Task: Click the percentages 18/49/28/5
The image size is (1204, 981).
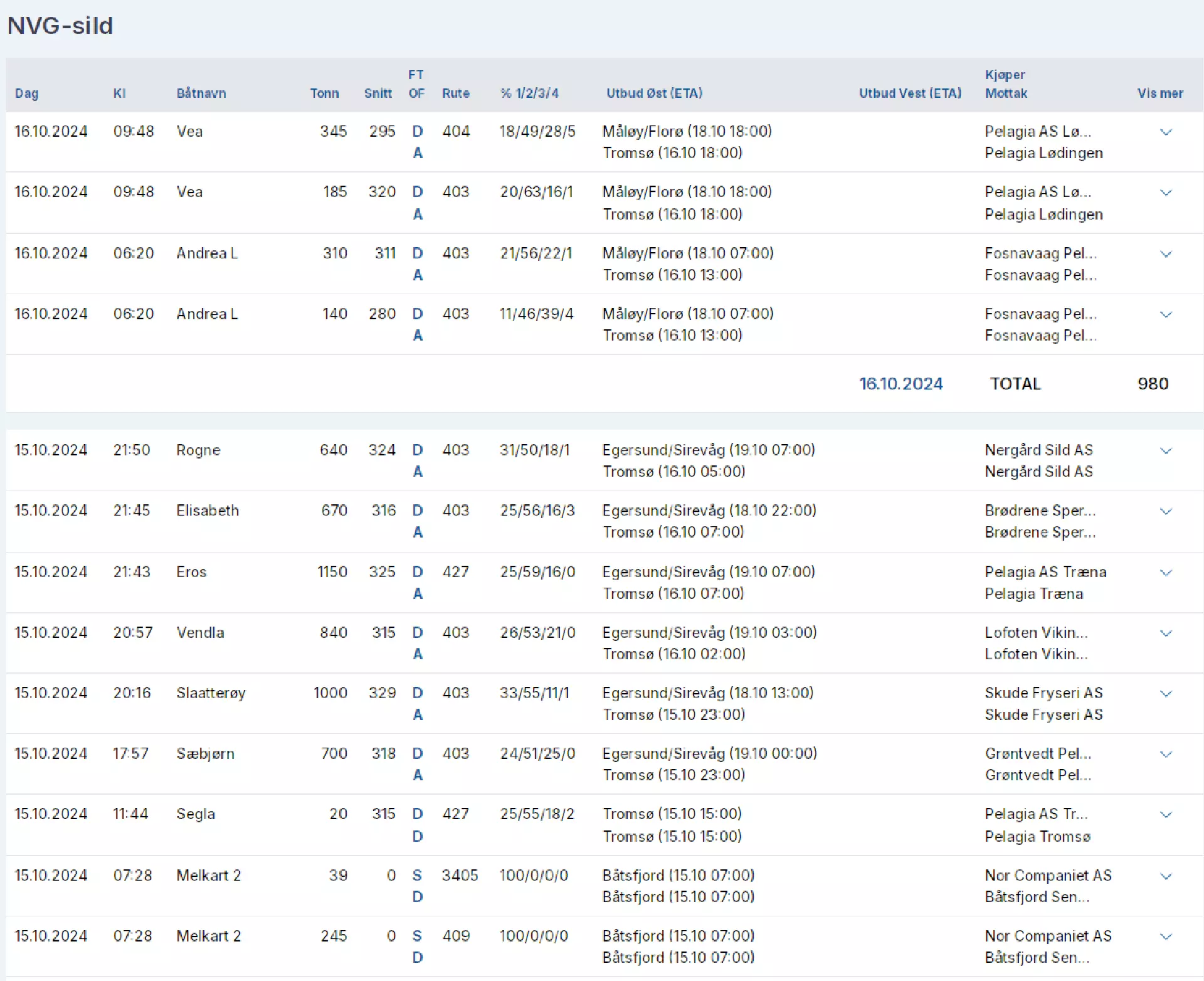Action: [x=537, y=132]
